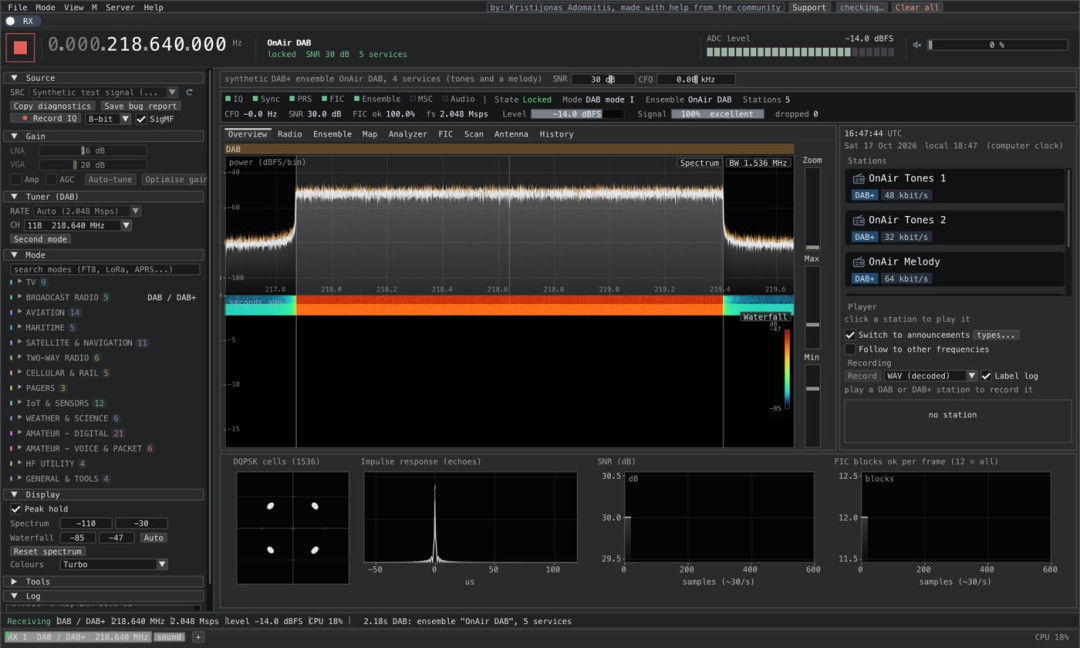1080x648 pixels.
Task: Open the SRC source dropdown
Action: click(104, 92)
